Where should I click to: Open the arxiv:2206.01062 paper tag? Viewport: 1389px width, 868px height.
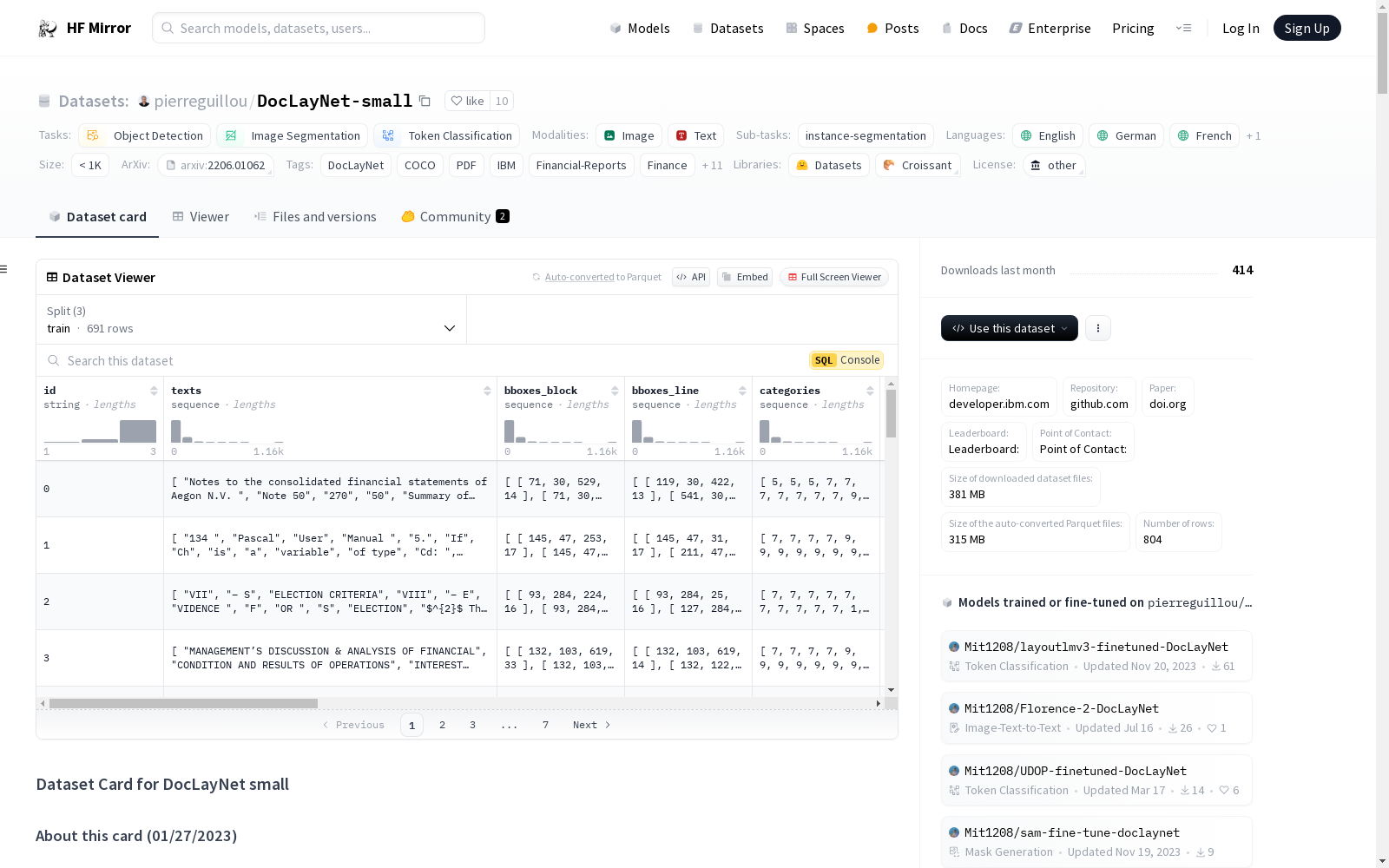click(x=216, y=165)
